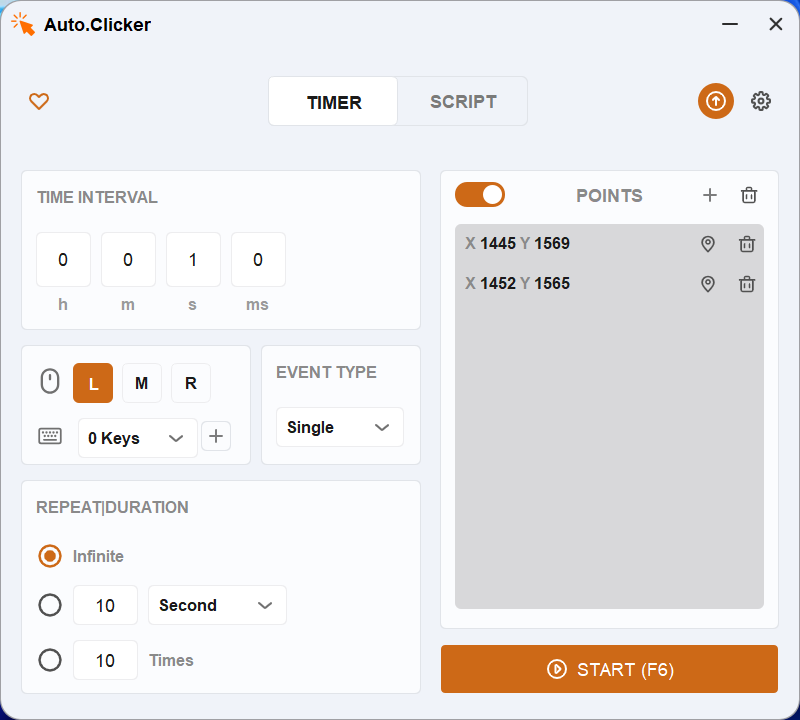Turn off the Points toggle switch
This screenshot has width=800, height=720.
coord(480,195)
